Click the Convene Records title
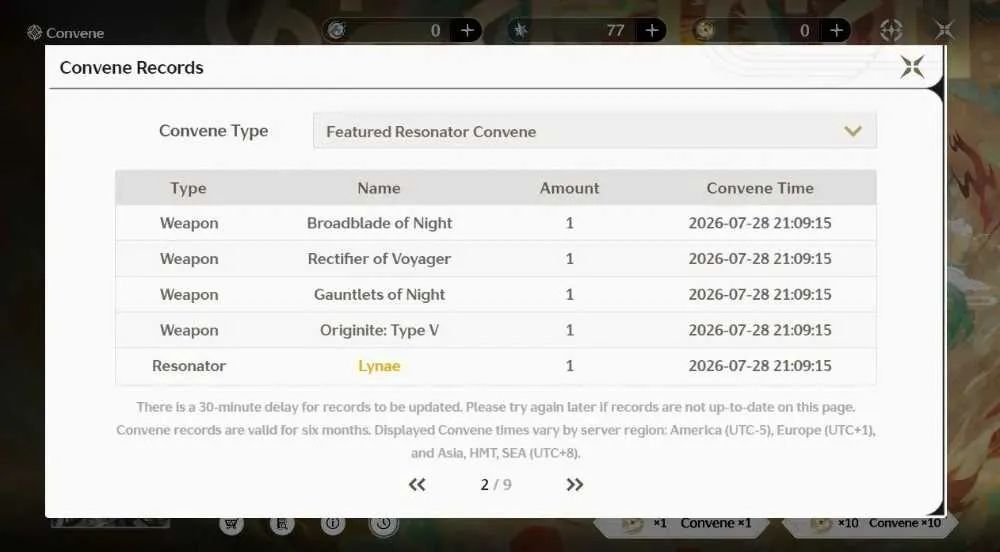 click(x=131, y=68)
